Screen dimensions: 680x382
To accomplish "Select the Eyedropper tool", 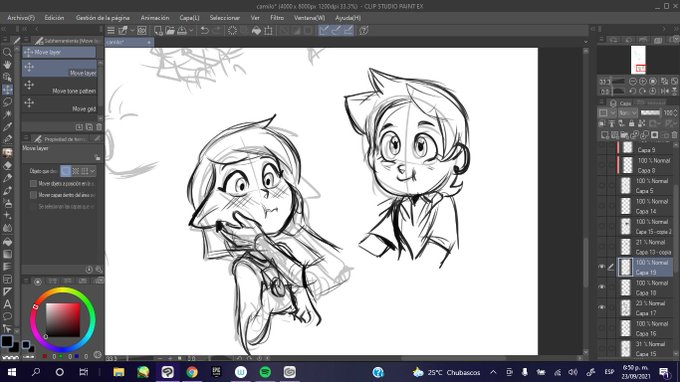I will pyautogui.click(x=7, y=127).
